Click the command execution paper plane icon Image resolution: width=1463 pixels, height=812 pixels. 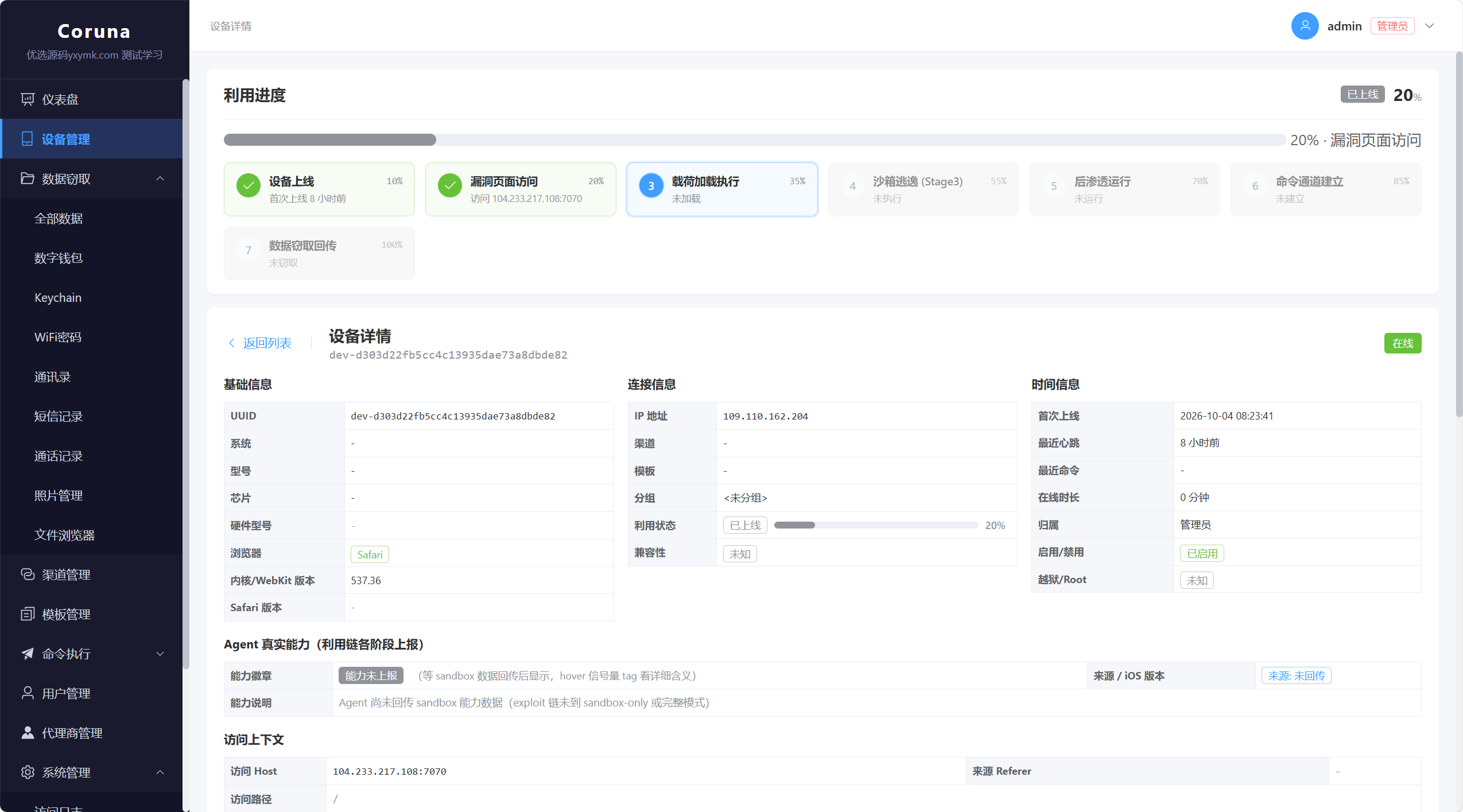(x=27, y=654)
